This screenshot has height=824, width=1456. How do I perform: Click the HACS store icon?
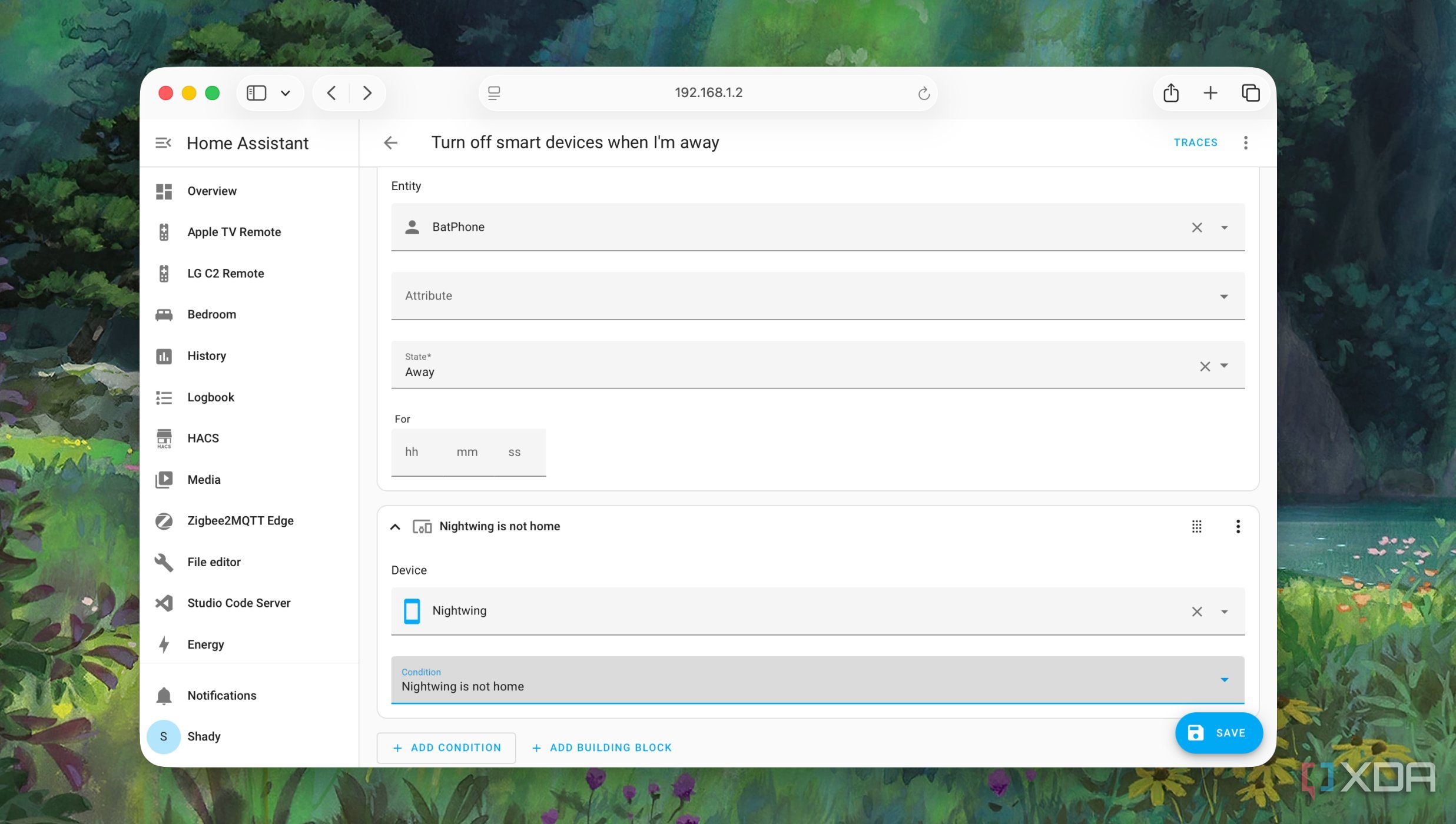(x=164, y=438)
